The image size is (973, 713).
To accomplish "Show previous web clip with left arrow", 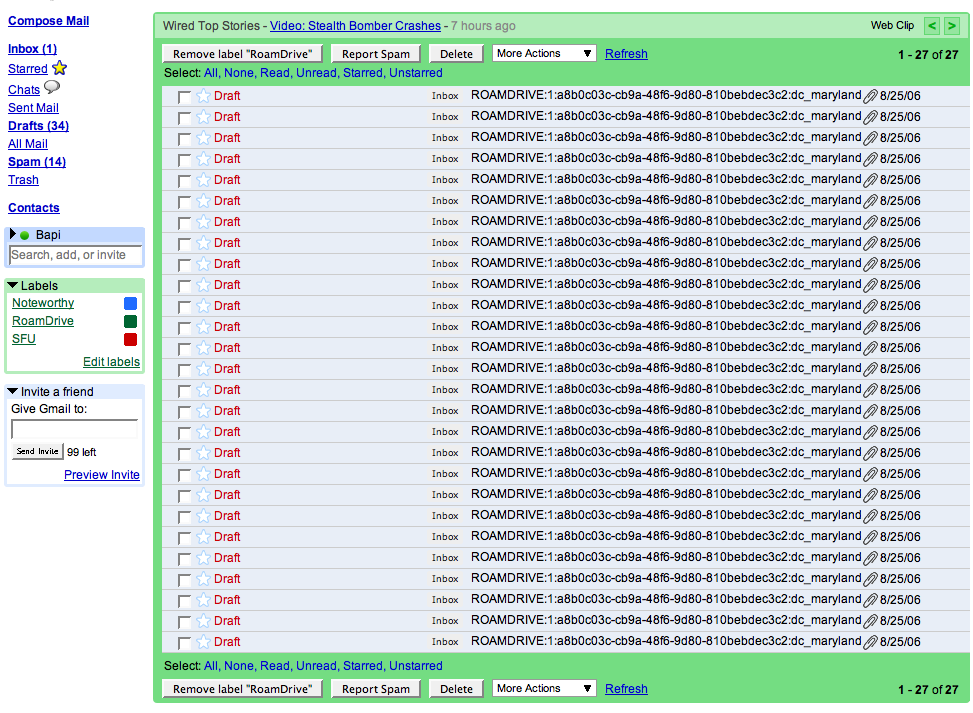I will (x=931, y=26).
